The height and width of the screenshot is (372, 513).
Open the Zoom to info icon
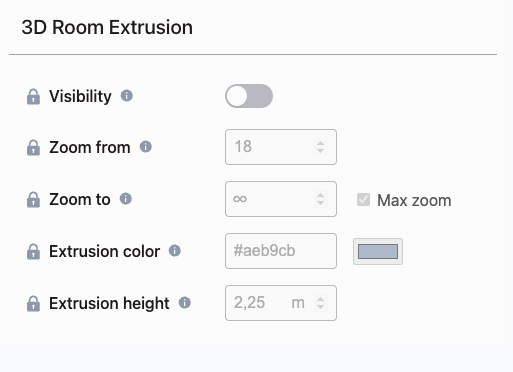(126, 199)
